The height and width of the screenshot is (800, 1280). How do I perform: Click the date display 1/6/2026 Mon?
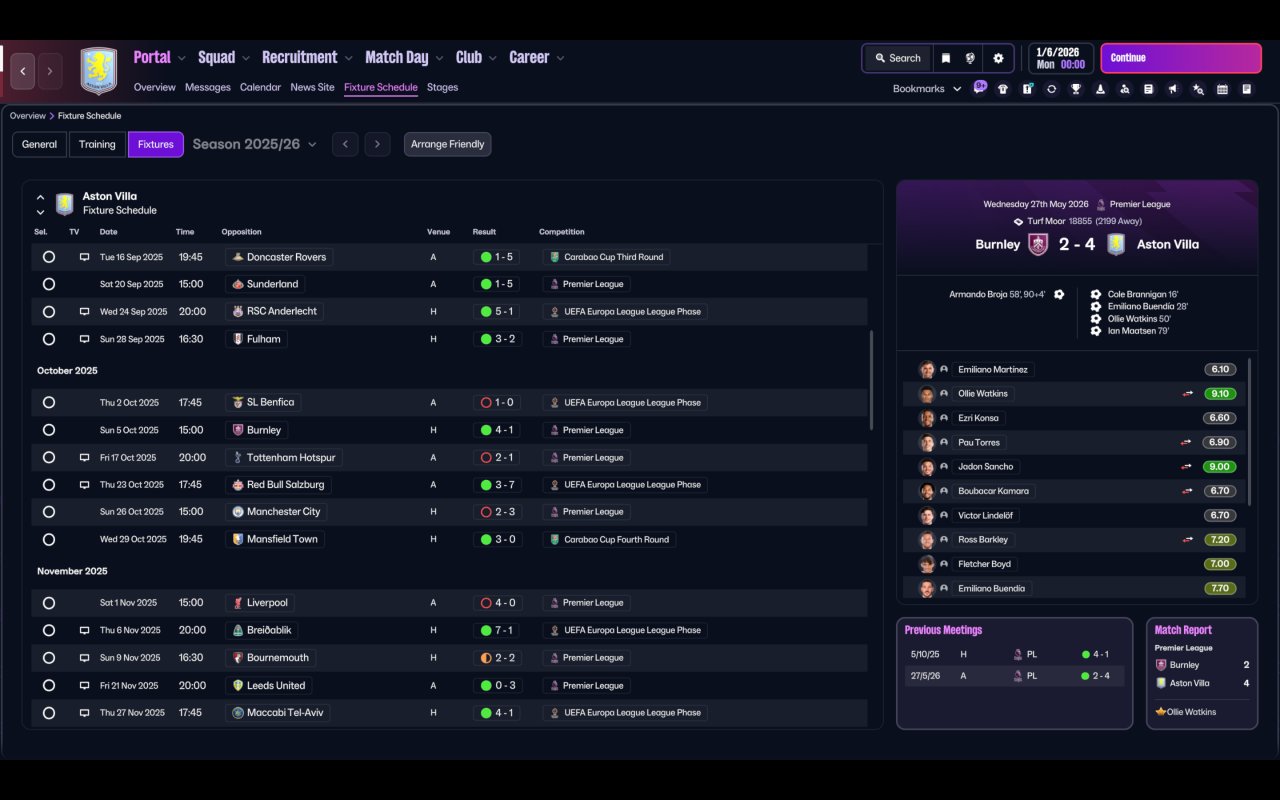tap(1061, 58)
